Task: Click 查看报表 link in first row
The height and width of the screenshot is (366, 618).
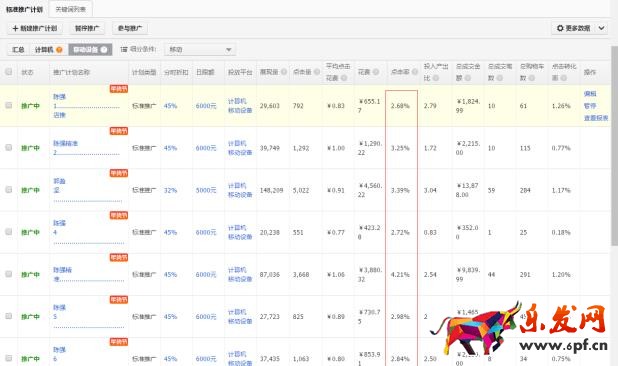Action: (x=596, y=118)
